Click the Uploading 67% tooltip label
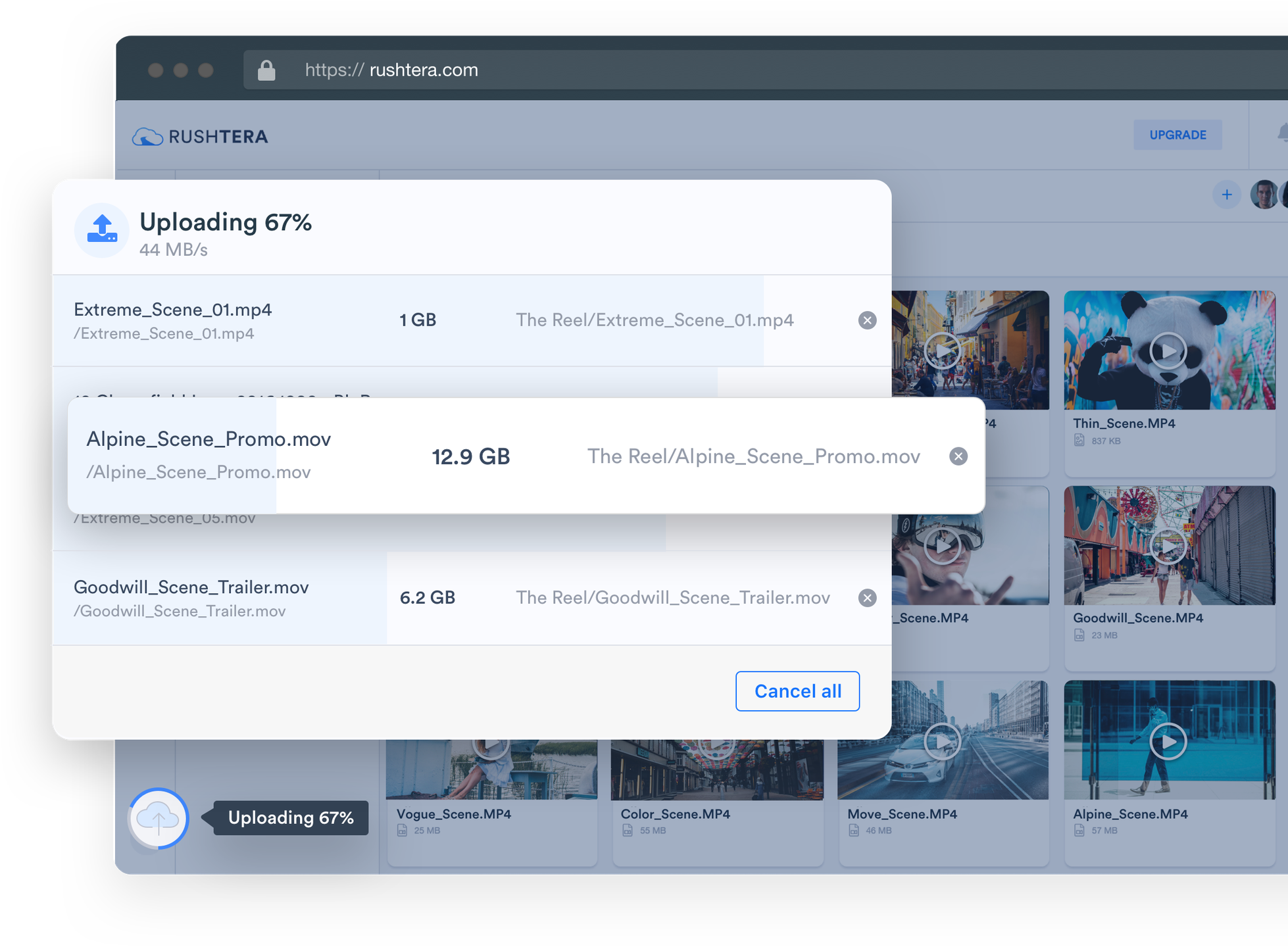The height and width of the screenshot is (947, 1288). pos(290,818)
